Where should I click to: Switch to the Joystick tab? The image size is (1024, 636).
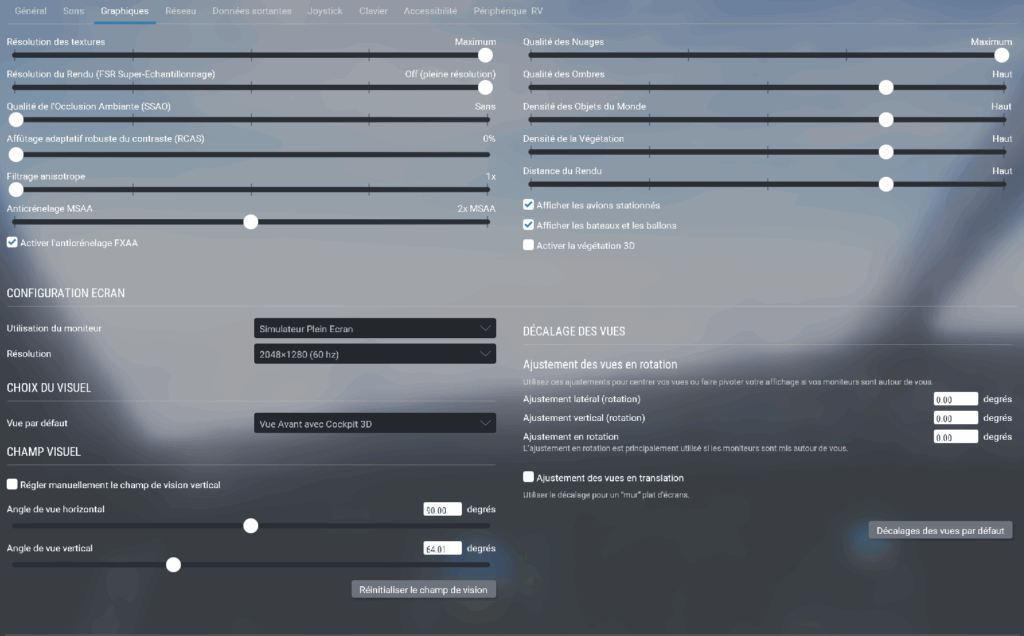click(x=325, y=11)
